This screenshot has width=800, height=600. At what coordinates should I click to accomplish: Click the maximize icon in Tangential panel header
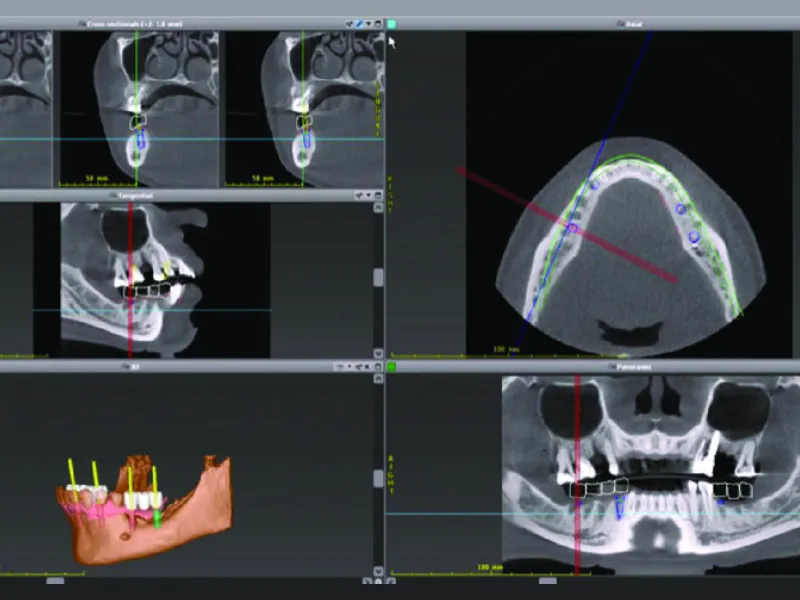(378, 195)
